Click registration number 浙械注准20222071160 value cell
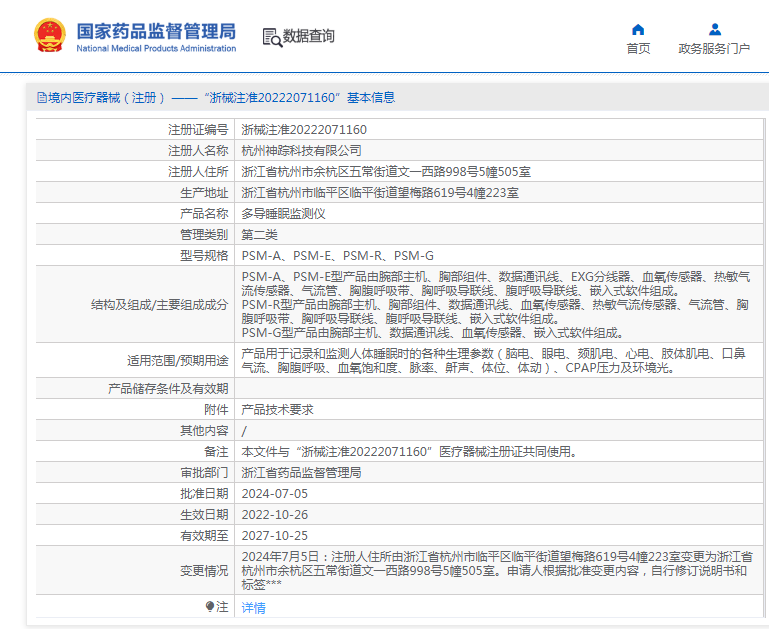Screen dimensions: 769x629 coord(304,130)
